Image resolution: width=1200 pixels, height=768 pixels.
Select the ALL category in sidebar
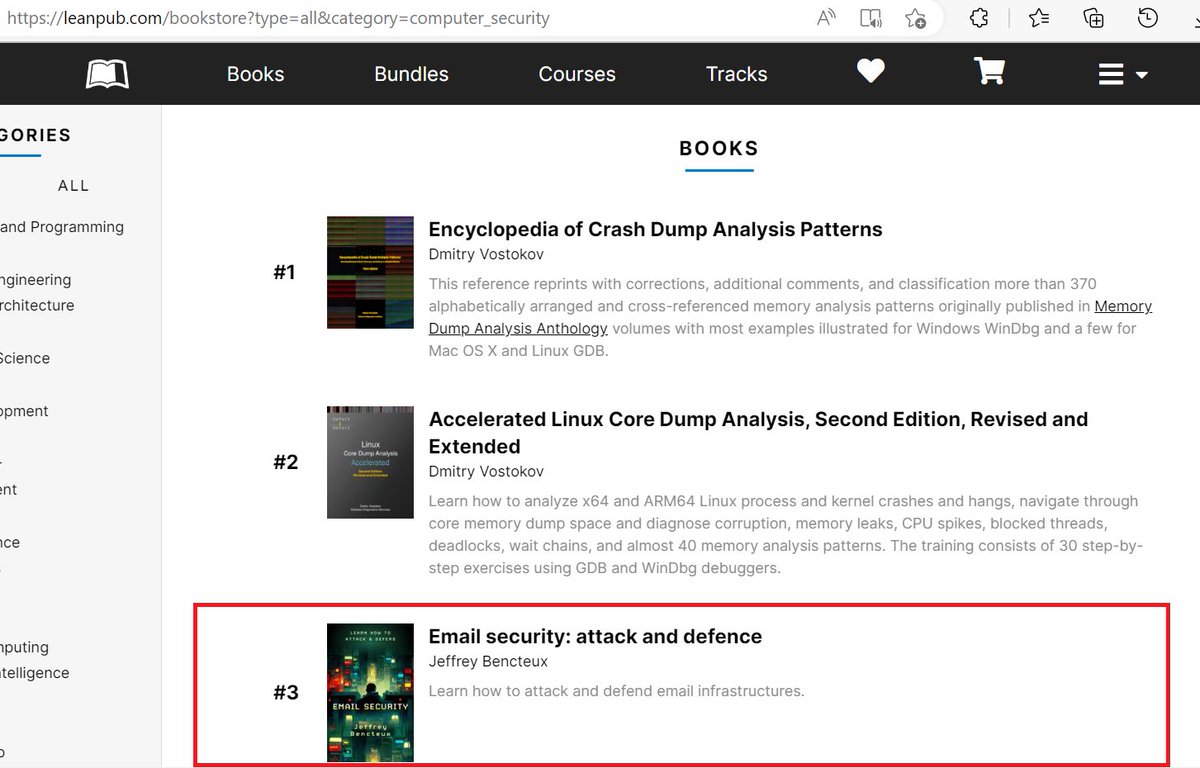pos(74,186)
